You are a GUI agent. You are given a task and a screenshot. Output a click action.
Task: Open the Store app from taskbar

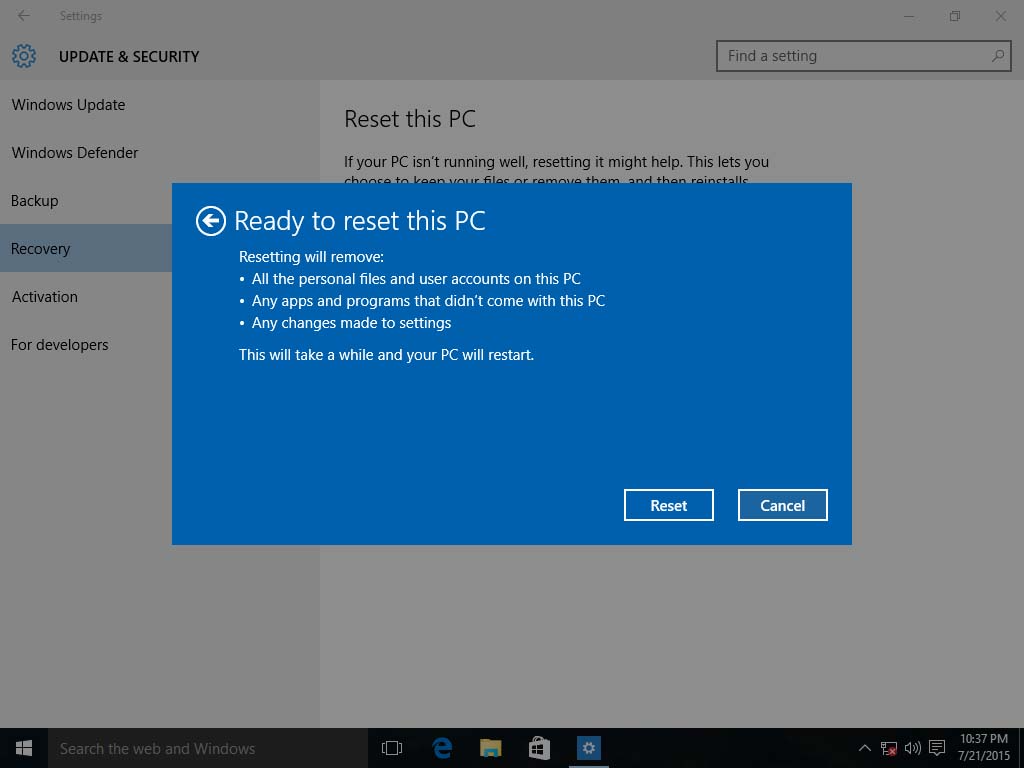coord(539,748)
